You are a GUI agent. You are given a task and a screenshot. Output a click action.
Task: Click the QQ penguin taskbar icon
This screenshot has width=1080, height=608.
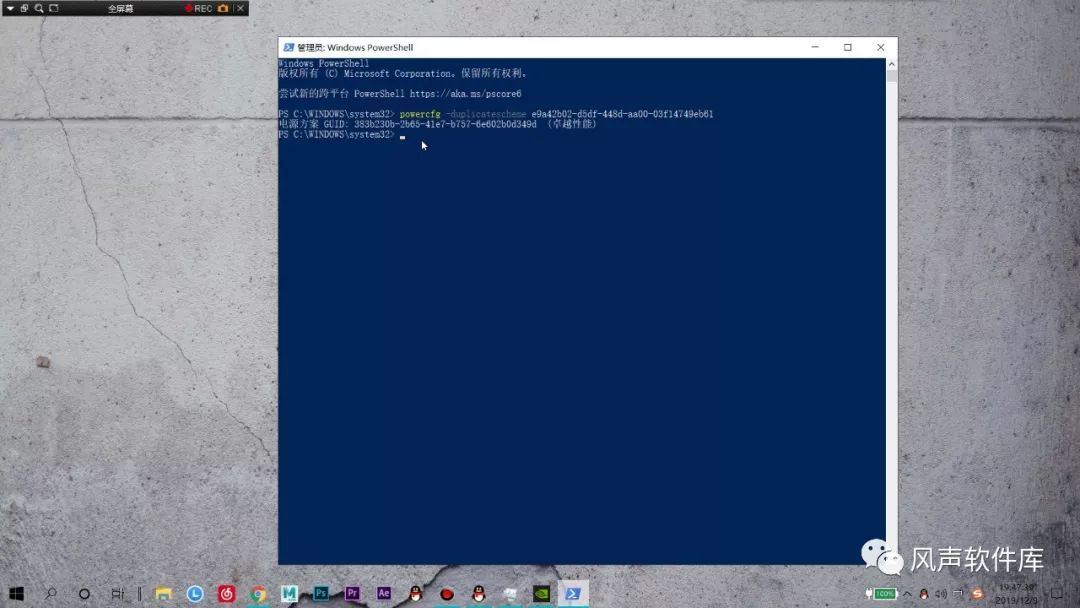point(415,593)
